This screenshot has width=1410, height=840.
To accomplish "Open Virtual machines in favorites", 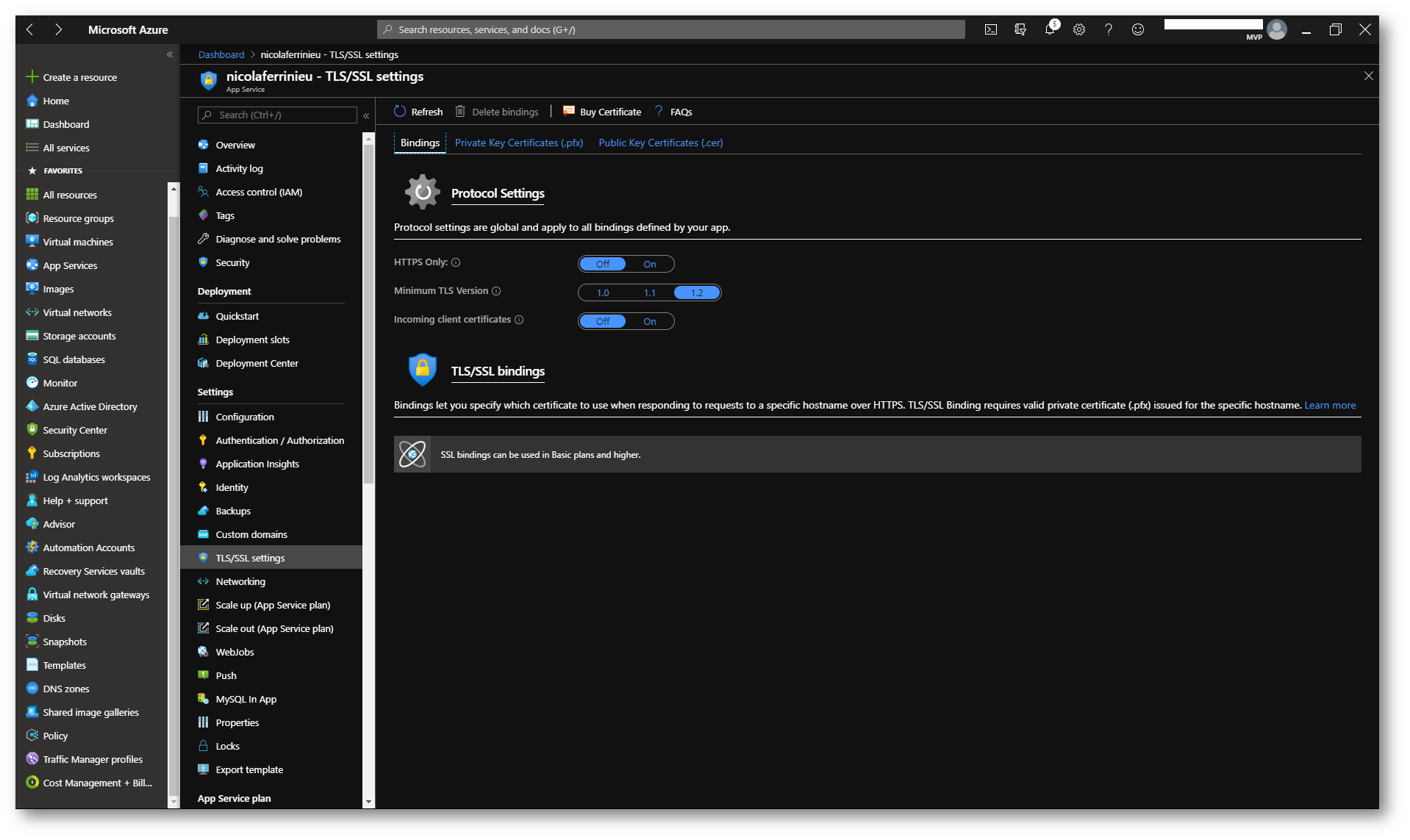I will [78, 242].
